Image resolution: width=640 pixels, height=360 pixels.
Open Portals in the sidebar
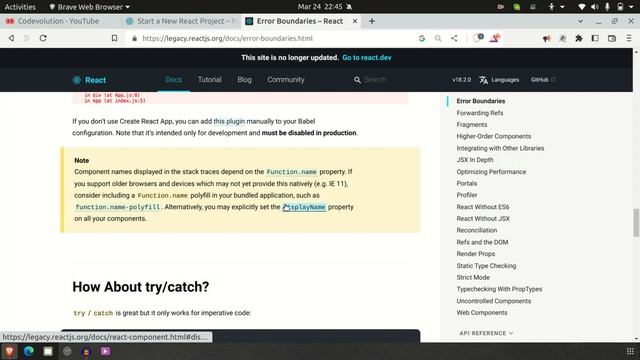(467, 183)
